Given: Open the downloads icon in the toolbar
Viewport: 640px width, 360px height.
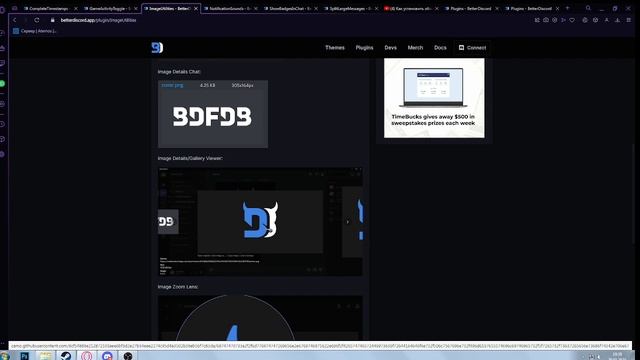Looking at the screenshot, I should (618, 20).
